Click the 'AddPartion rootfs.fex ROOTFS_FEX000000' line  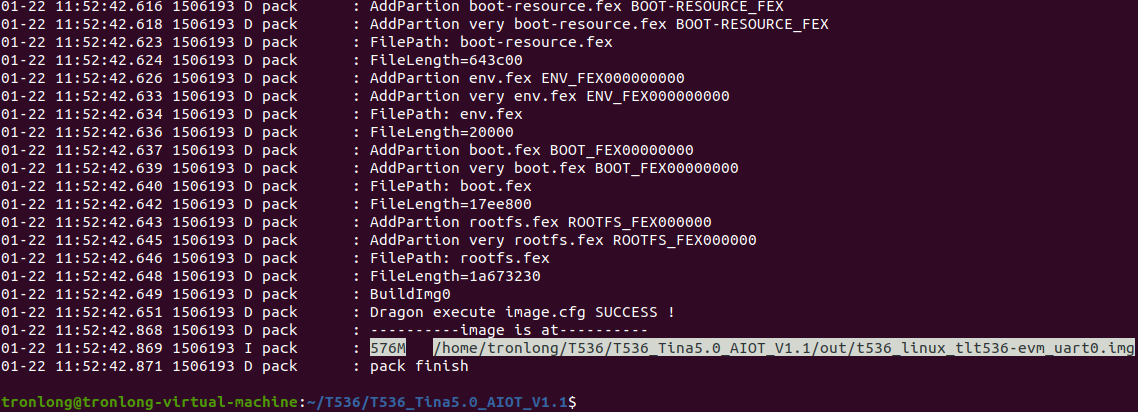coord(541,222)
